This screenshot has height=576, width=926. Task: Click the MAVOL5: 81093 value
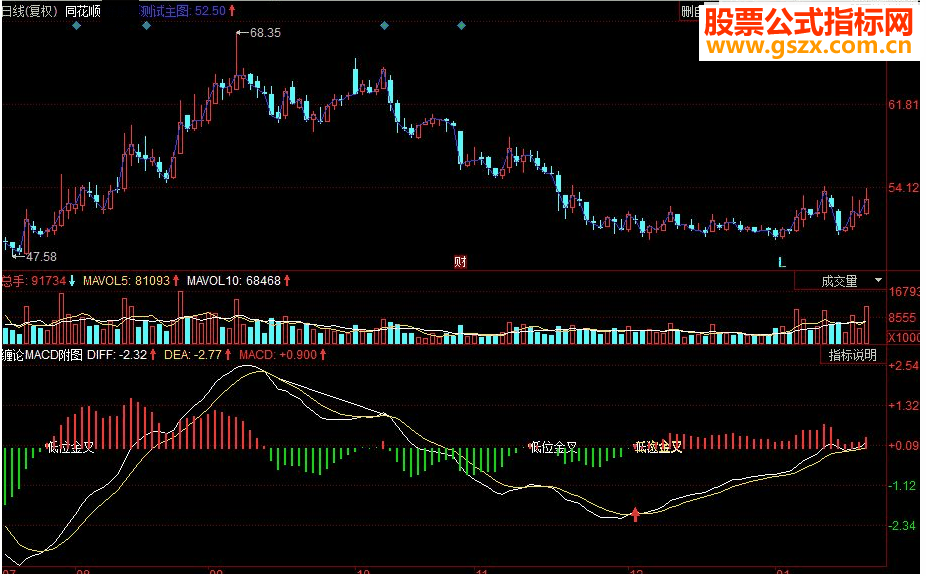click(126, 281)
